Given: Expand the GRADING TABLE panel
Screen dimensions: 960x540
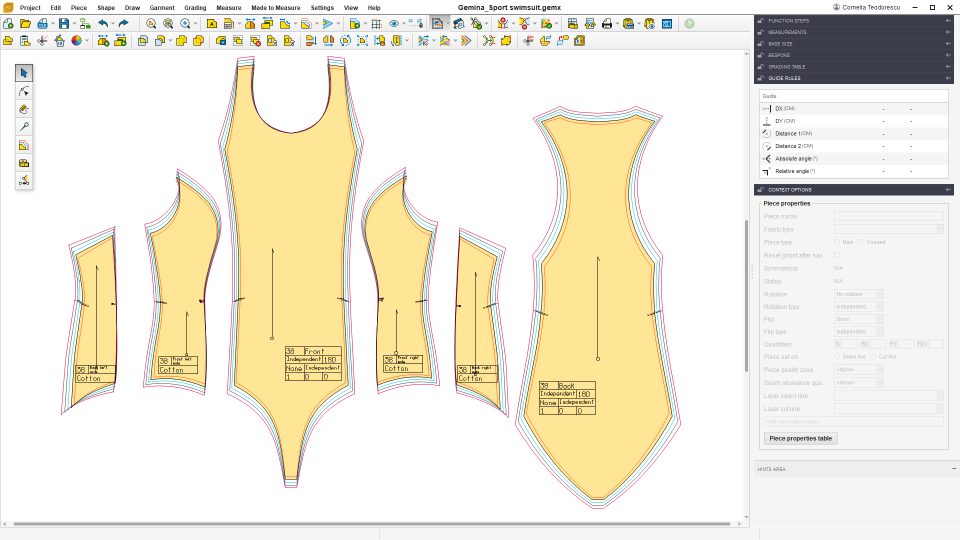Looking at the screenshot, I should click(x=853, y=67).
